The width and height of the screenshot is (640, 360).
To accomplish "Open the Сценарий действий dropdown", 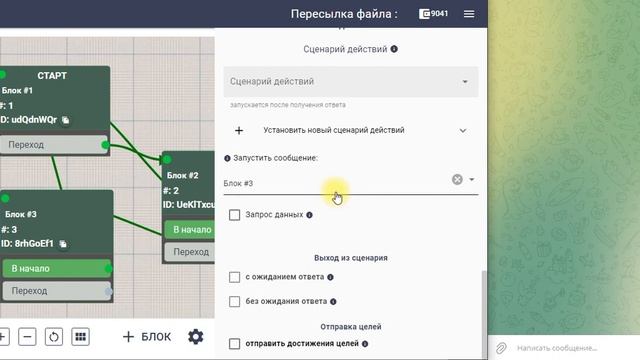I will (351, 82).
